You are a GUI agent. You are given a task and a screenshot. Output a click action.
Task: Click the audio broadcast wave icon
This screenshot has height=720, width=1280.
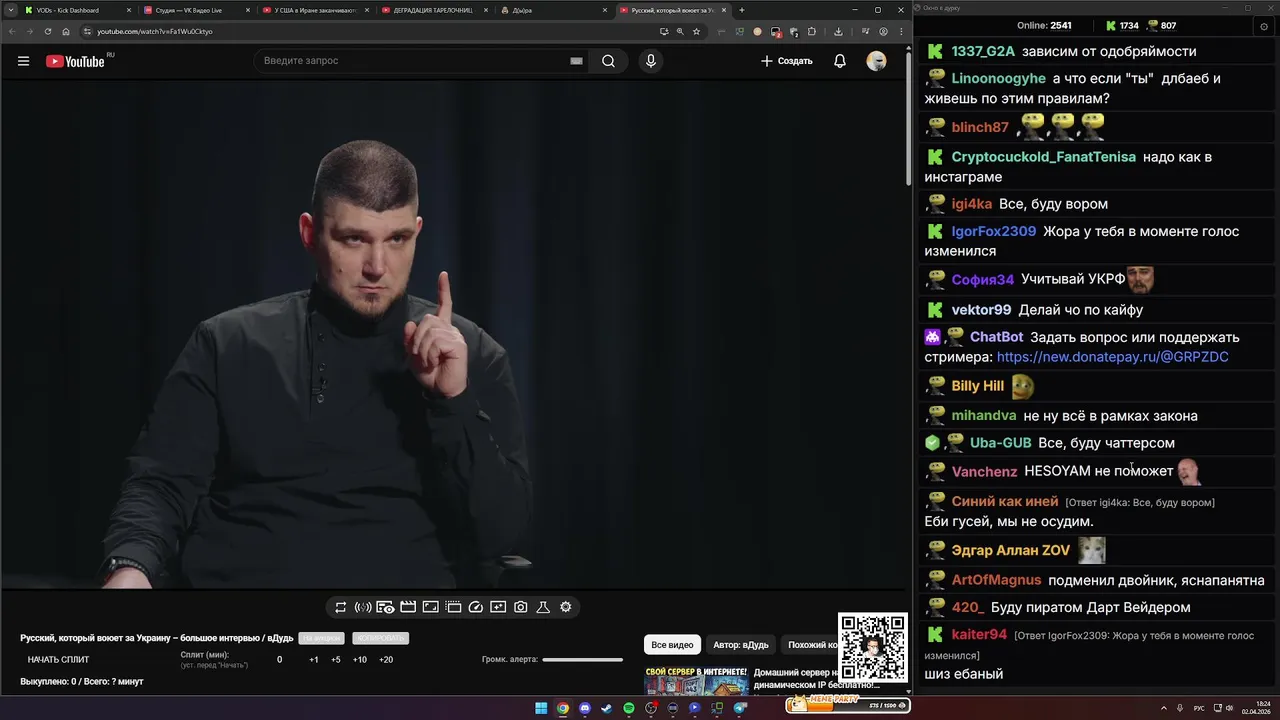pyautogui.click(x=363, y=607)
